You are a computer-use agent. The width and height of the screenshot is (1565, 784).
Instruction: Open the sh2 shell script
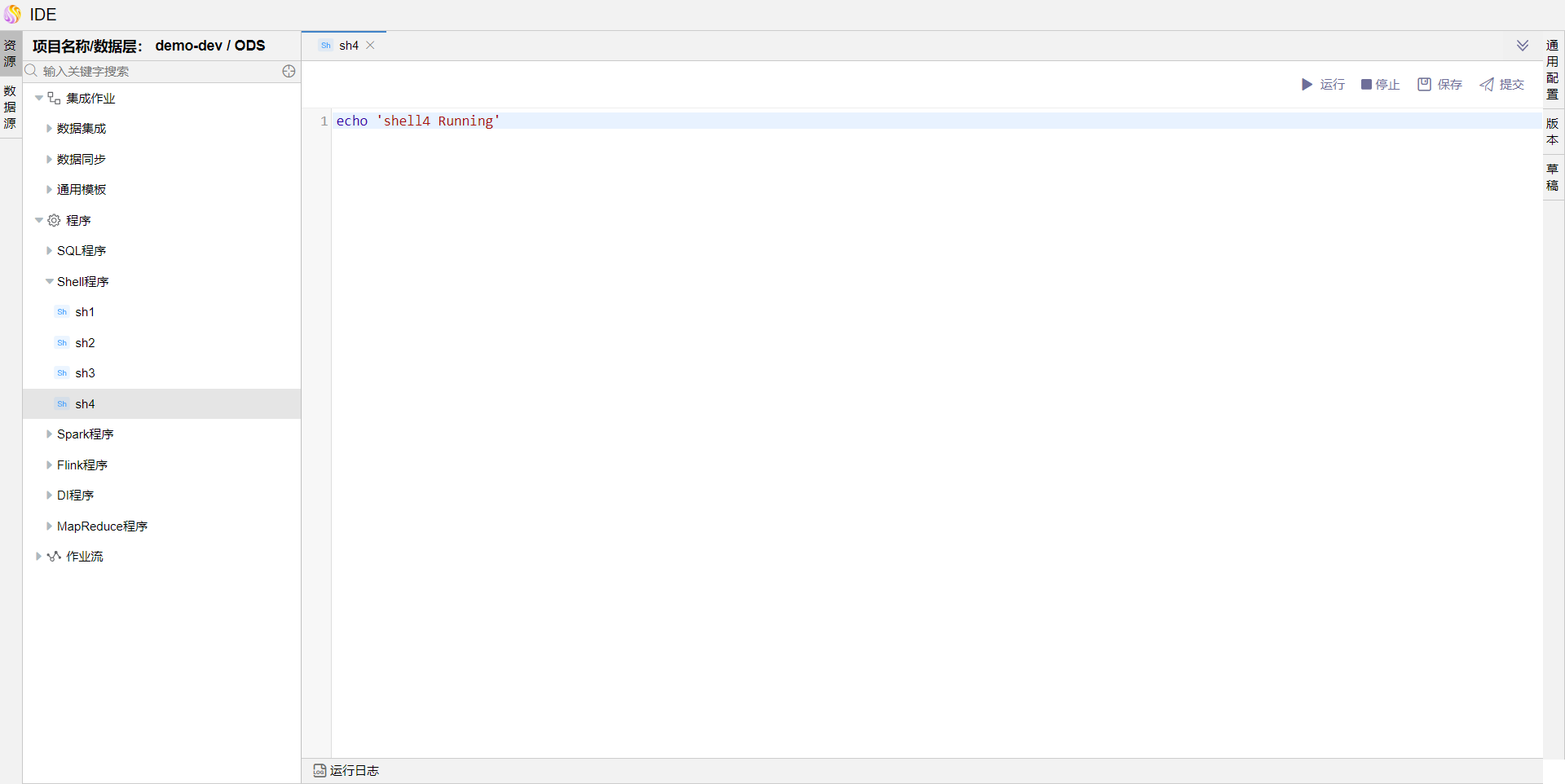(x=85, y=343)
